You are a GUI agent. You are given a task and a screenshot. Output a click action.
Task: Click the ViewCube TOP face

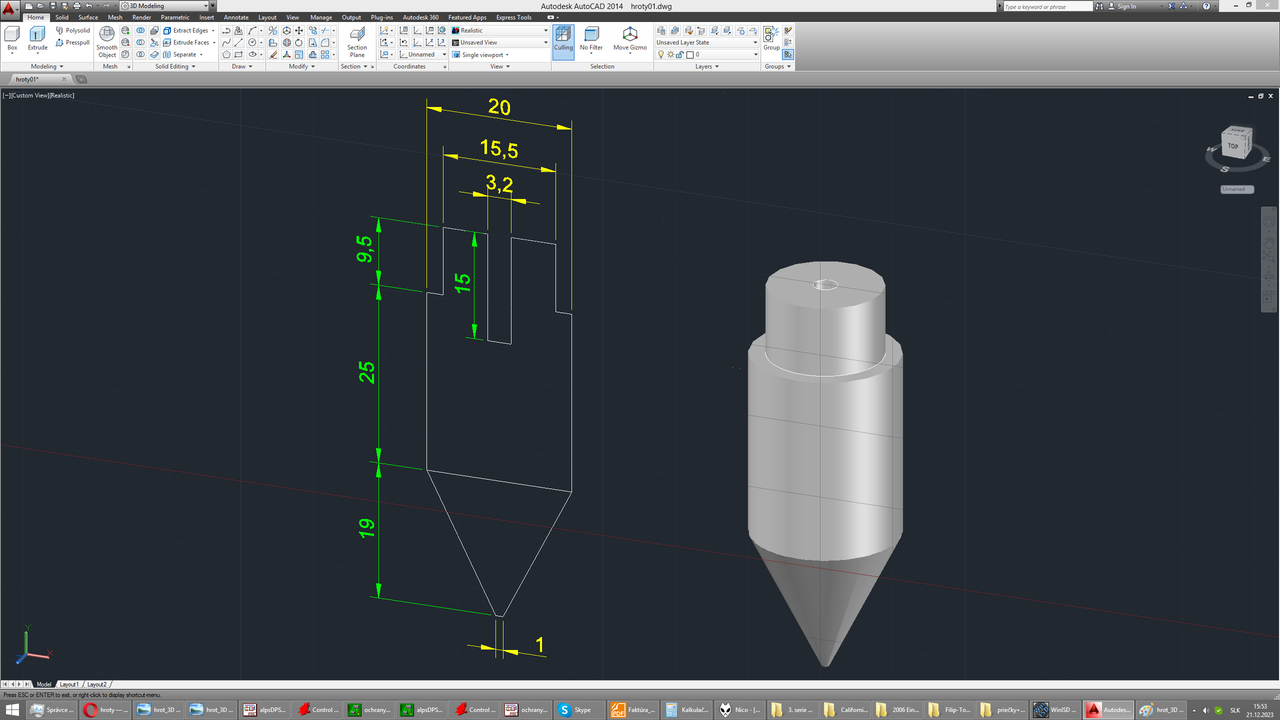(1234, 146)
